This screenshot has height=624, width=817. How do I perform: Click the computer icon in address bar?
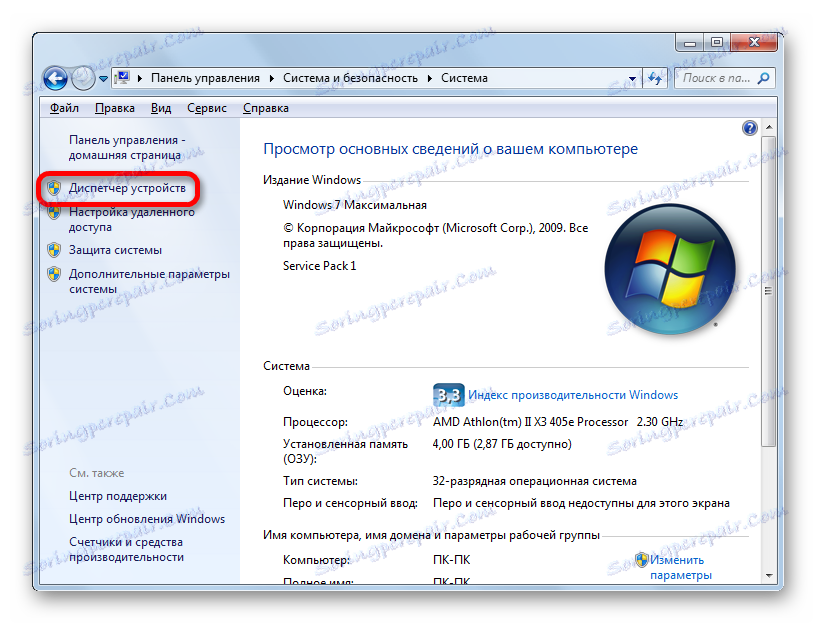(x=122, y=78)
